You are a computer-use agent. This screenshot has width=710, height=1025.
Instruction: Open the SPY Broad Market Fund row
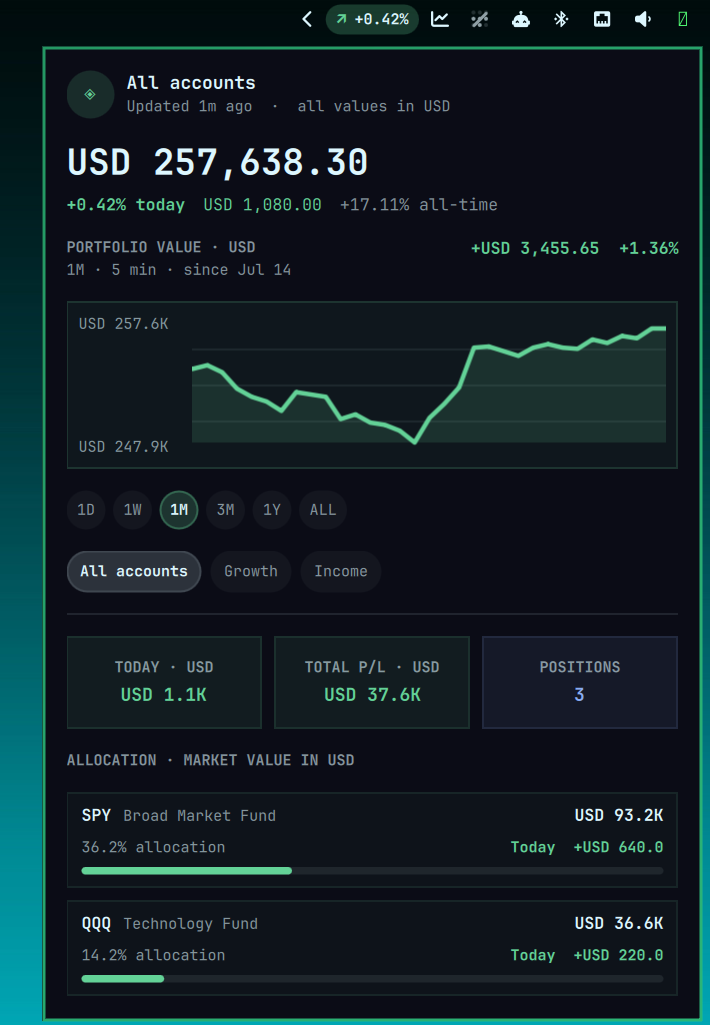pyautogui.click(x=372, y=839)
